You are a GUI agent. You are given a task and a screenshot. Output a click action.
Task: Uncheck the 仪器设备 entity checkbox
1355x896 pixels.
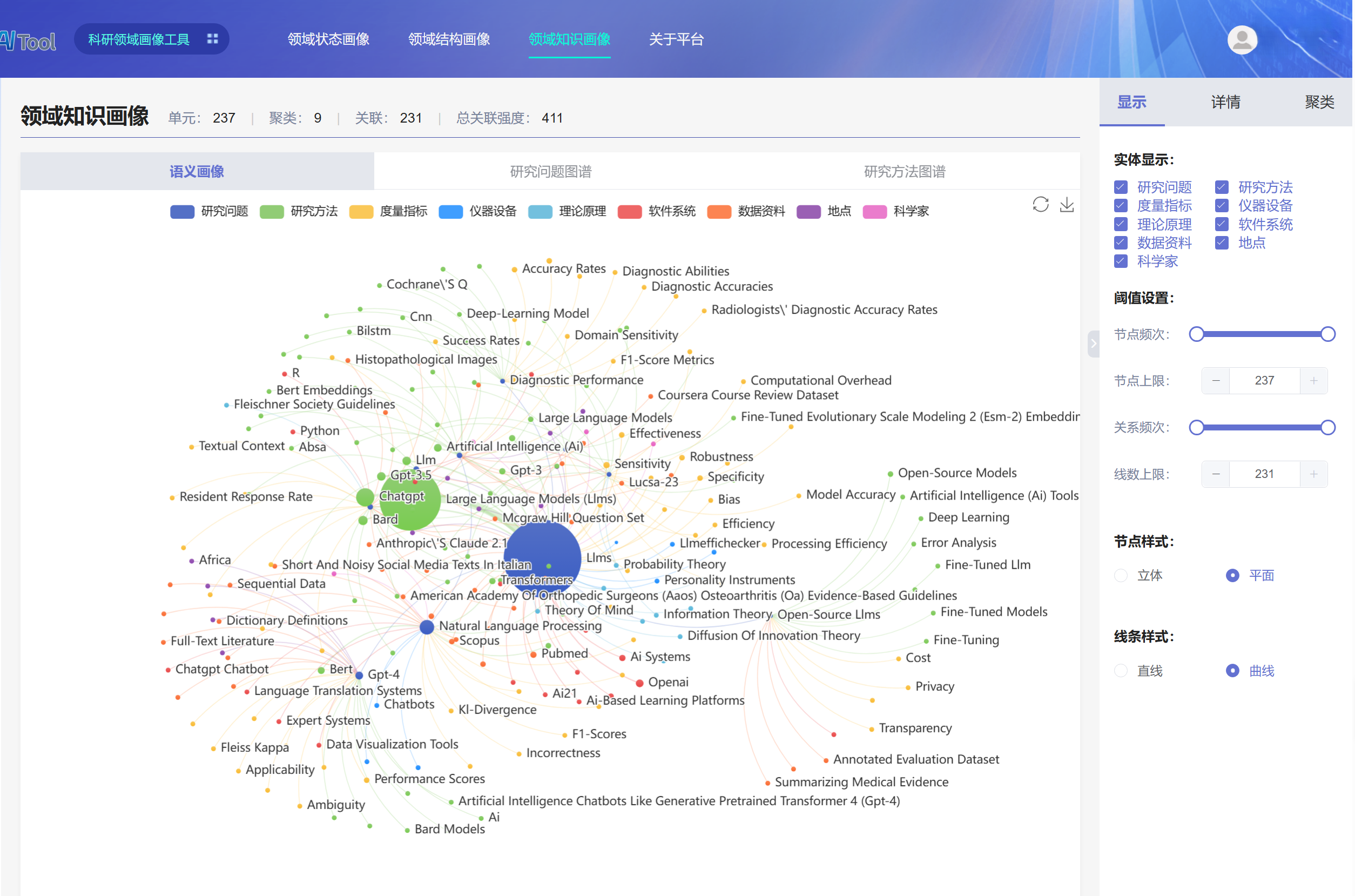(x=1221, y=206)
